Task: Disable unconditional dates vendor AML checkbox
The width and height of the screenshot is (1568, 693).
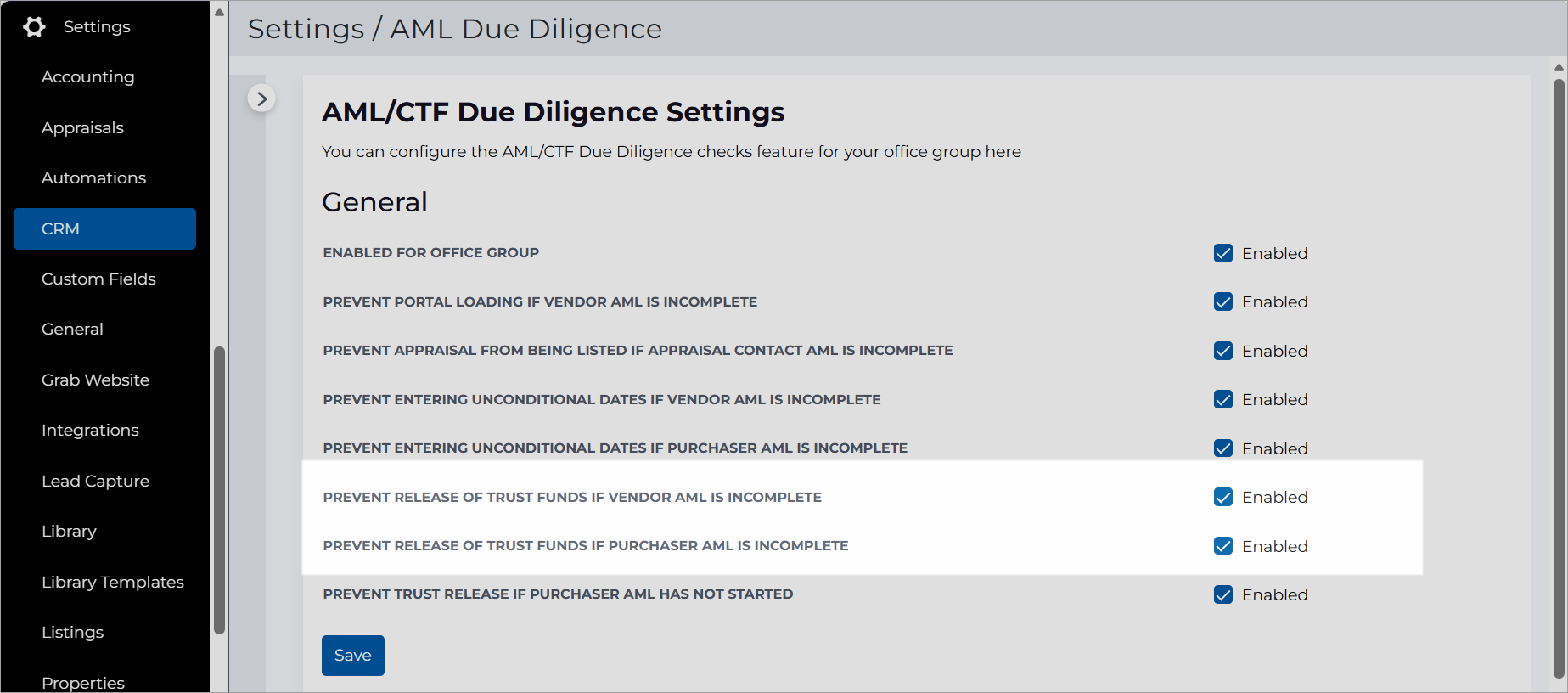Action: (1223, 399)
